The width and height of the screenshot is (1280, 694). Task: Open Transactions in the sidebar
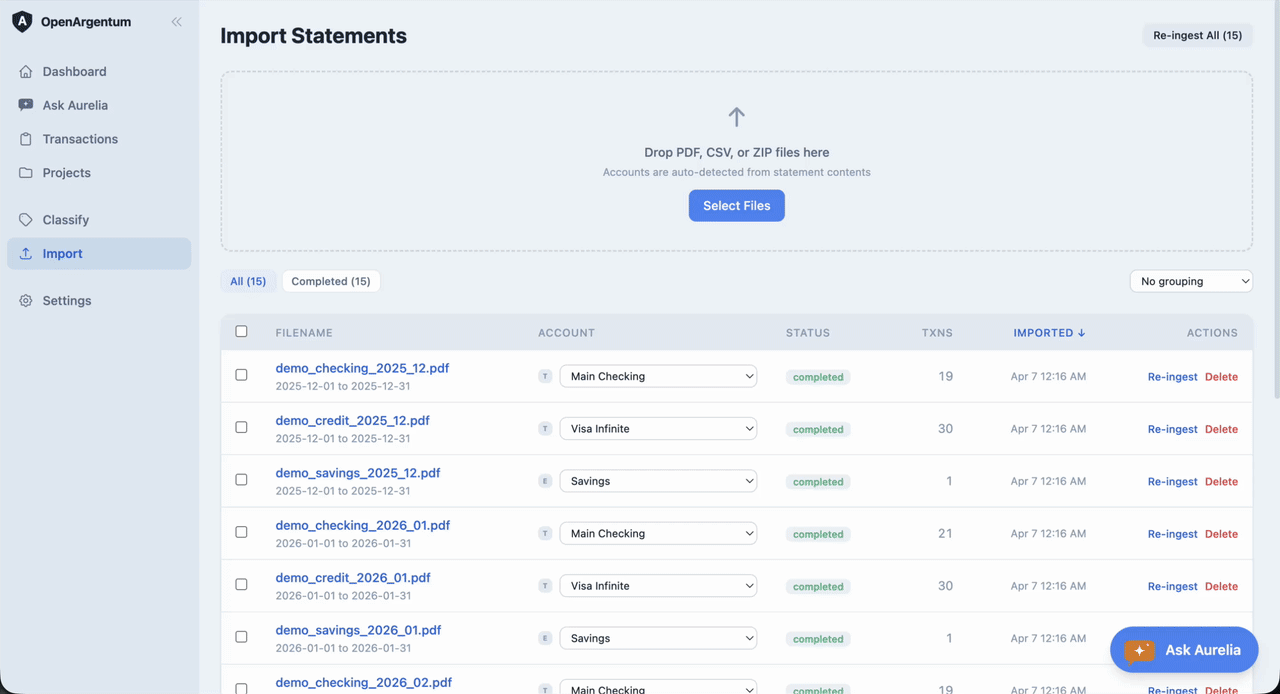(x=99, y=139)
